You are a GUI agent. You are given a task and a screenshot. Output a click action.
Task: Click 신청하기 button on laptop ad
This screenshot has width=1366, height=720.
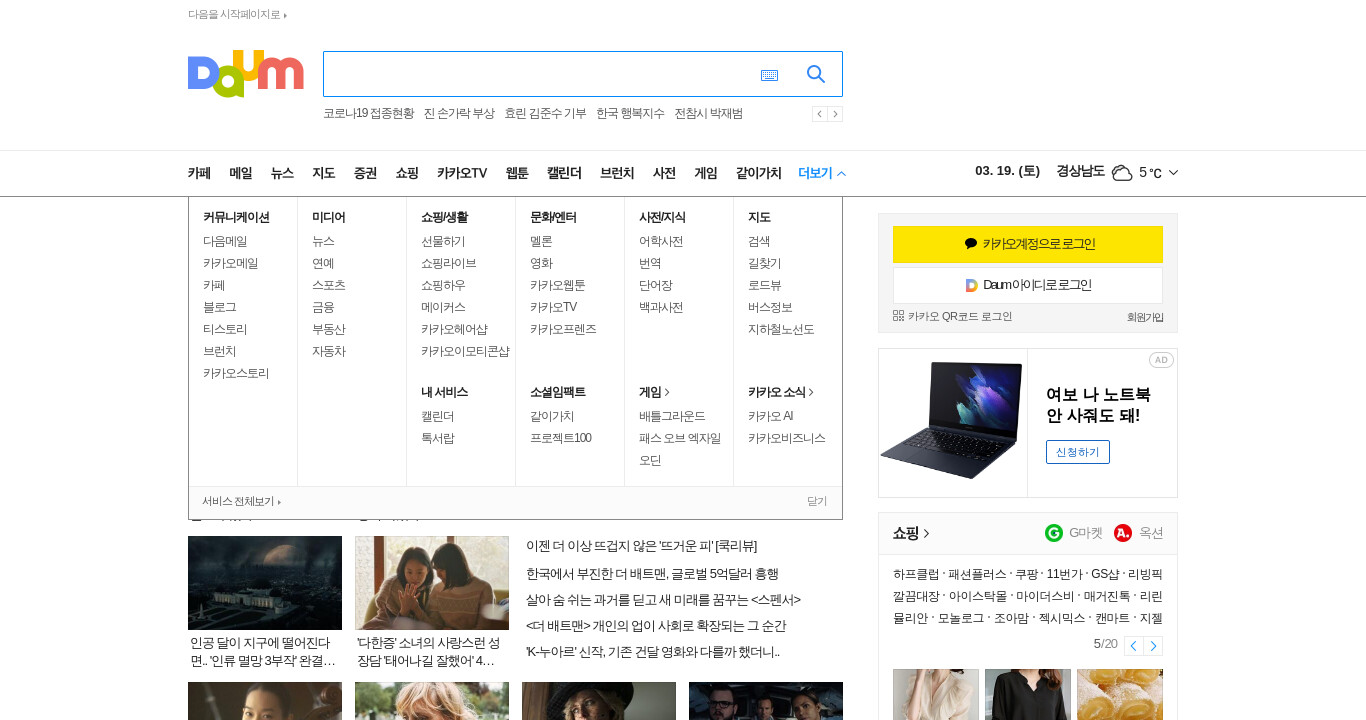1078,452
